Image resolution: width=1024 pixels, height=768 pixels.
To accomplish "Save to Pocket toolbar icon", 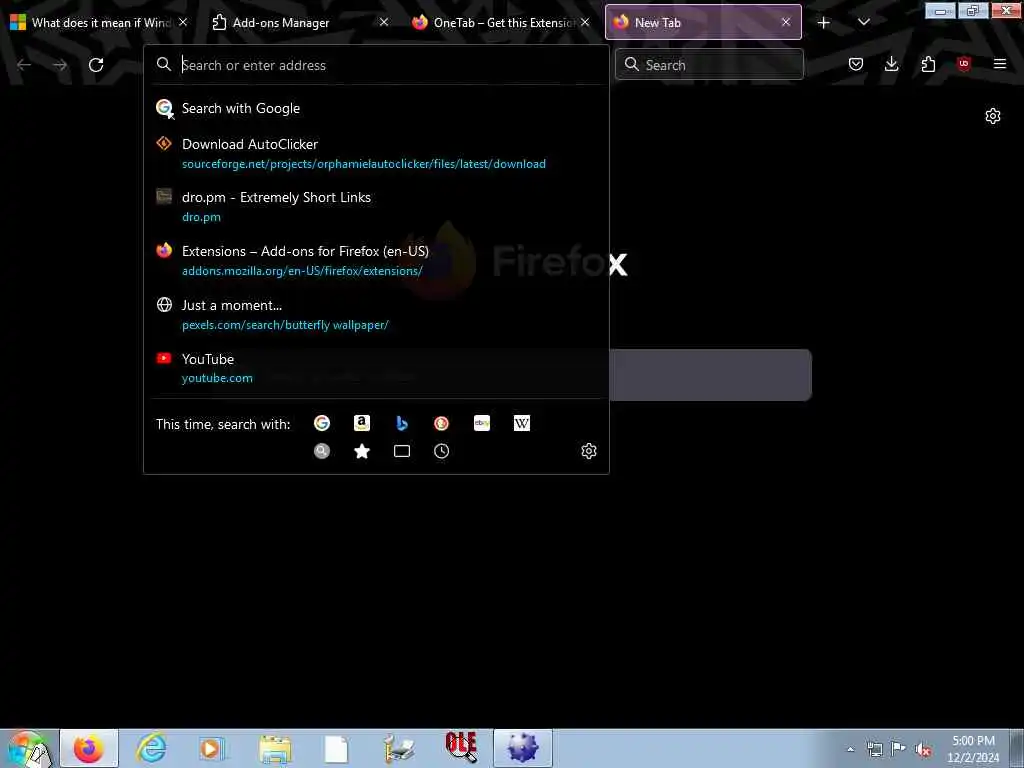I will coord(856,64).
